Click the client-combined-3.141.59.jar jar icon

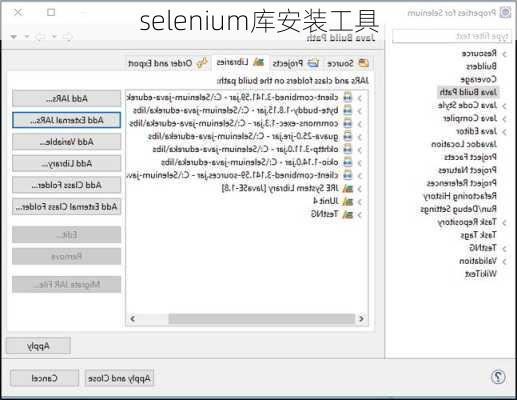348,98
